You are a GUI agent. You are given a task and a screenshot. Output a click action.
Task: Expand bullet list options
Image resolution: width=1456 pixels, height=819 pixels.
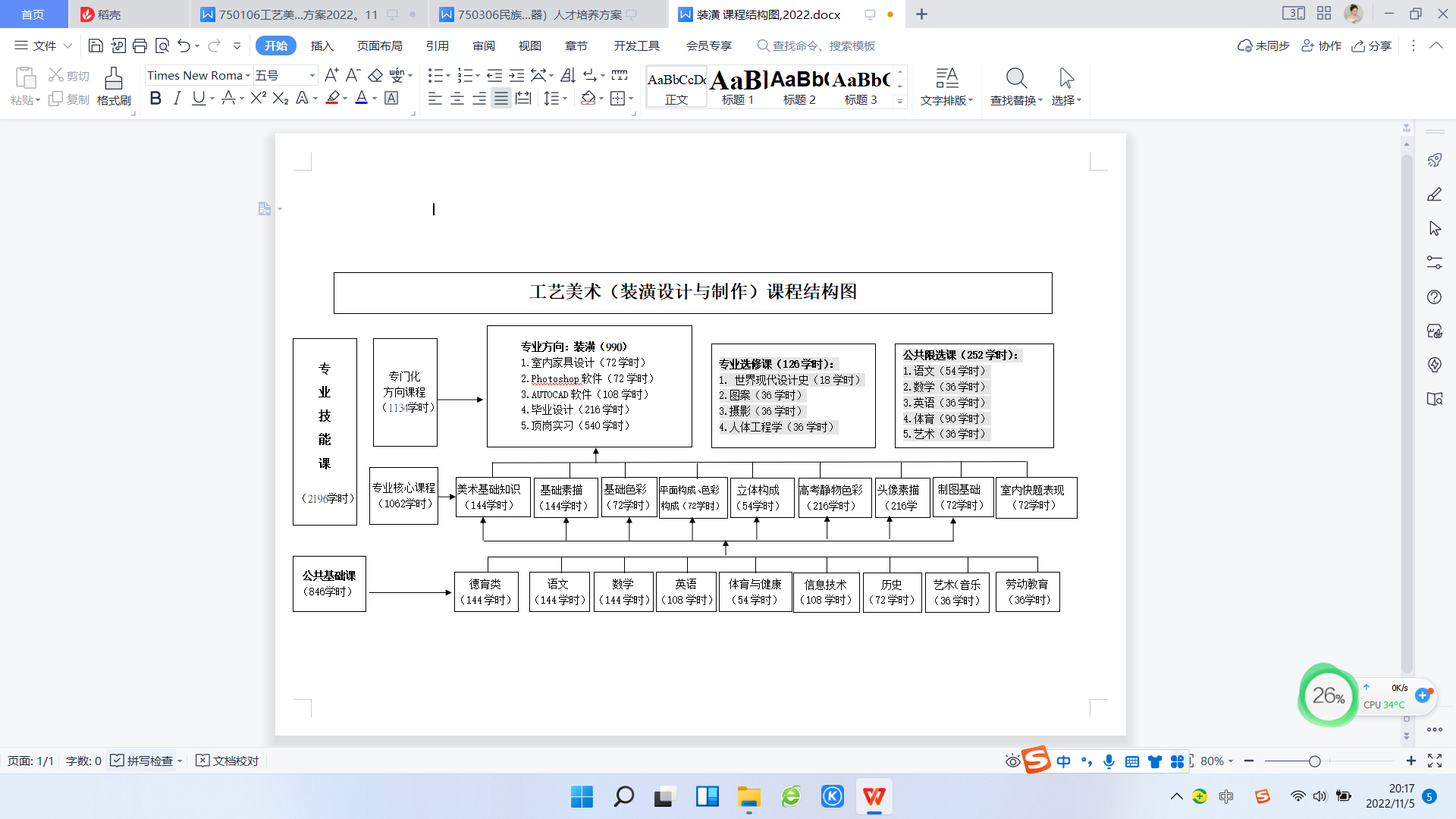tap(448, 76)
